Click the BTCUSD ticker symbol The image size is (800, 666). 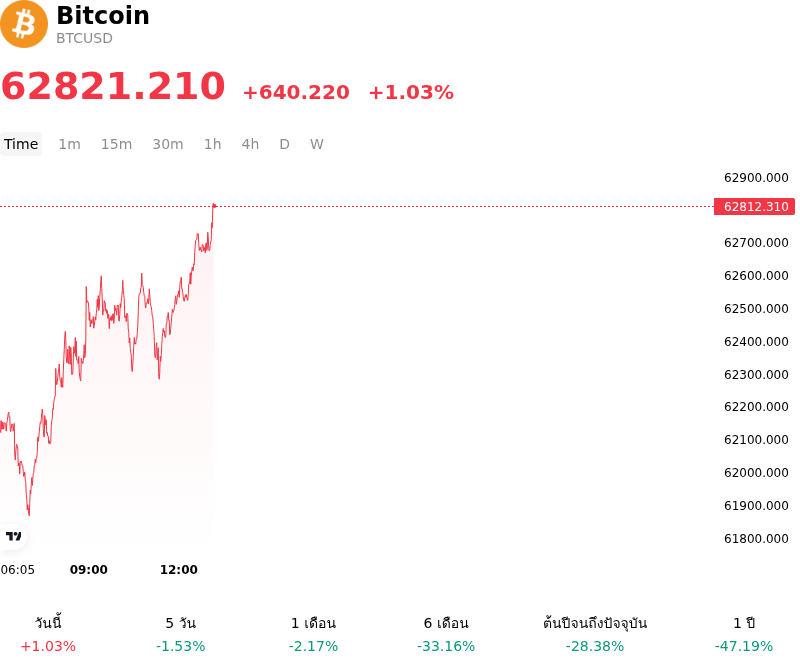point(84,38)
